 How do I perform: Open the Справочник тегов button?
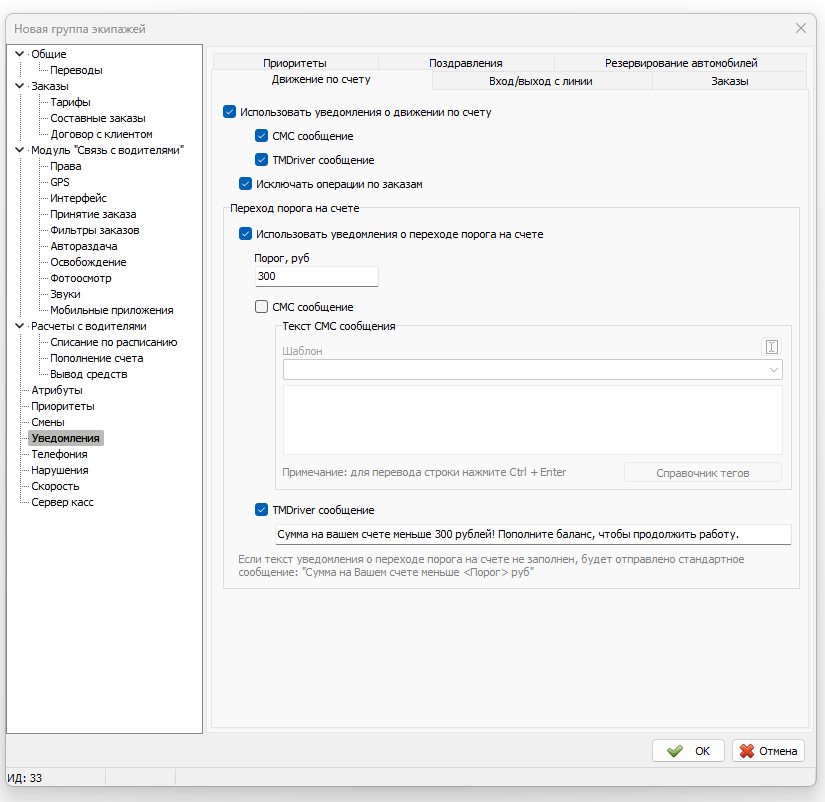(x=702, y=473)
